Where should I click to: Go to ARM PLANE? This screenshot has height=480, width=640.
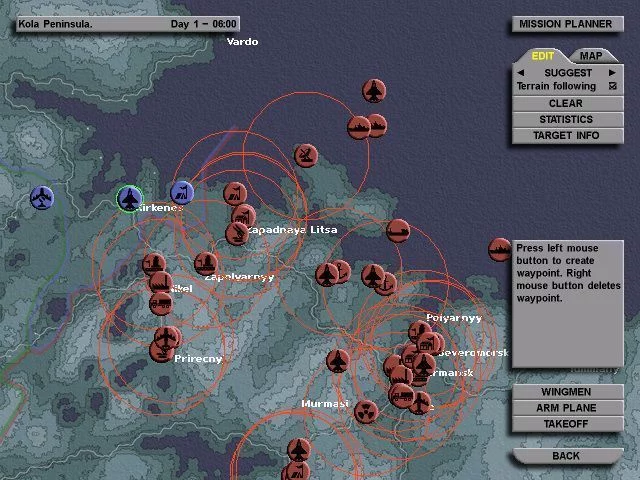click(x=568, y=408)
